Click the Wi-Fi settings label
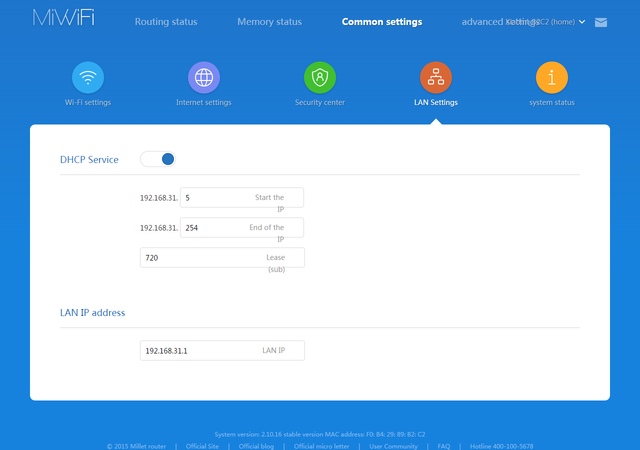Image resolution: width=640 pixels, height=450 pixels. click(88, 102)
